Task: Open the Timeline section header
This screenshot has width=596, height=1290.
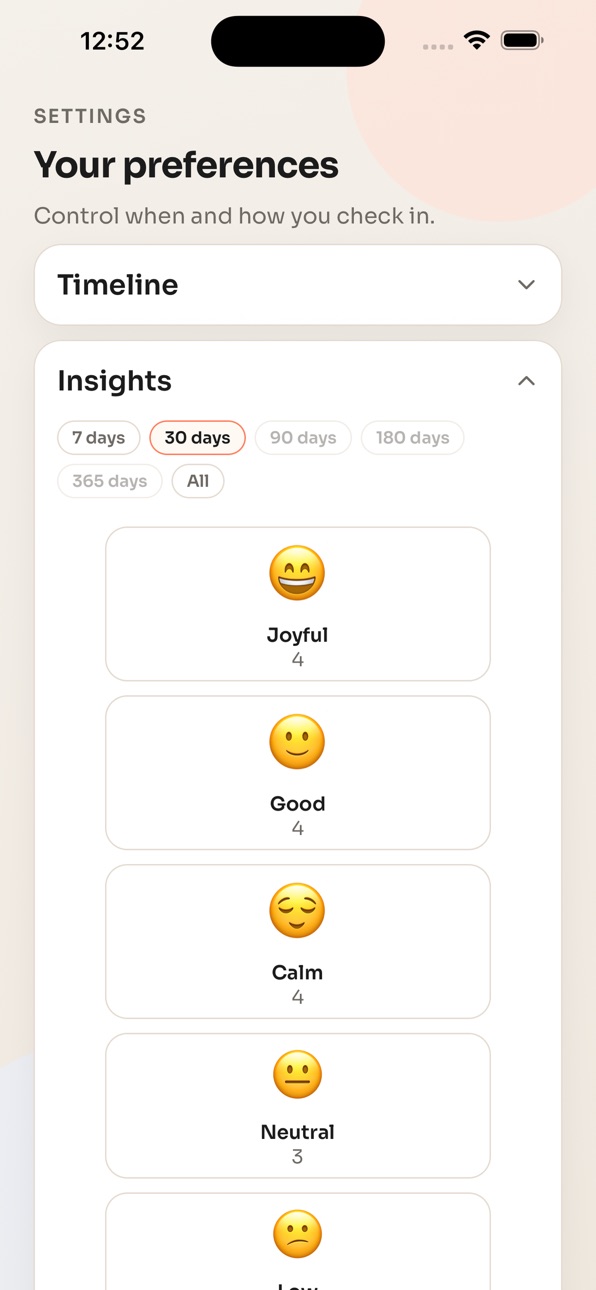Action: [298, 285]
